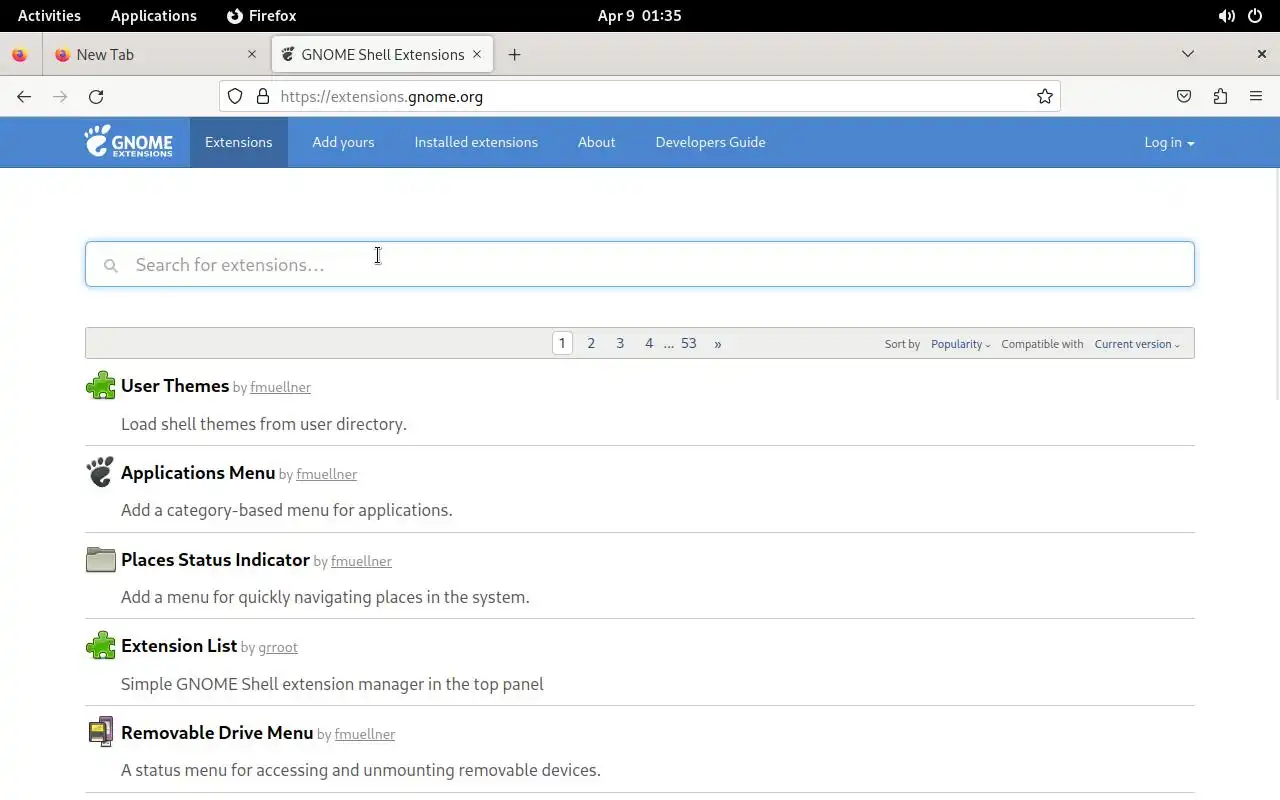The image size is (1280, 800).
Task: Open the About page
Action: (596, 142)
